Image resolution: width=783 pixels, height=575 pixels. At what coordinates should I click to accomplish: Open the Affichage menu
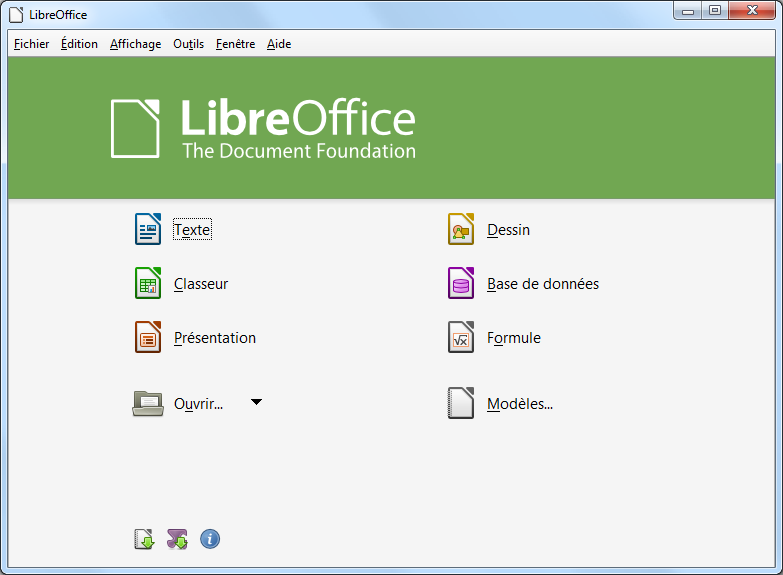click(135, 44)
